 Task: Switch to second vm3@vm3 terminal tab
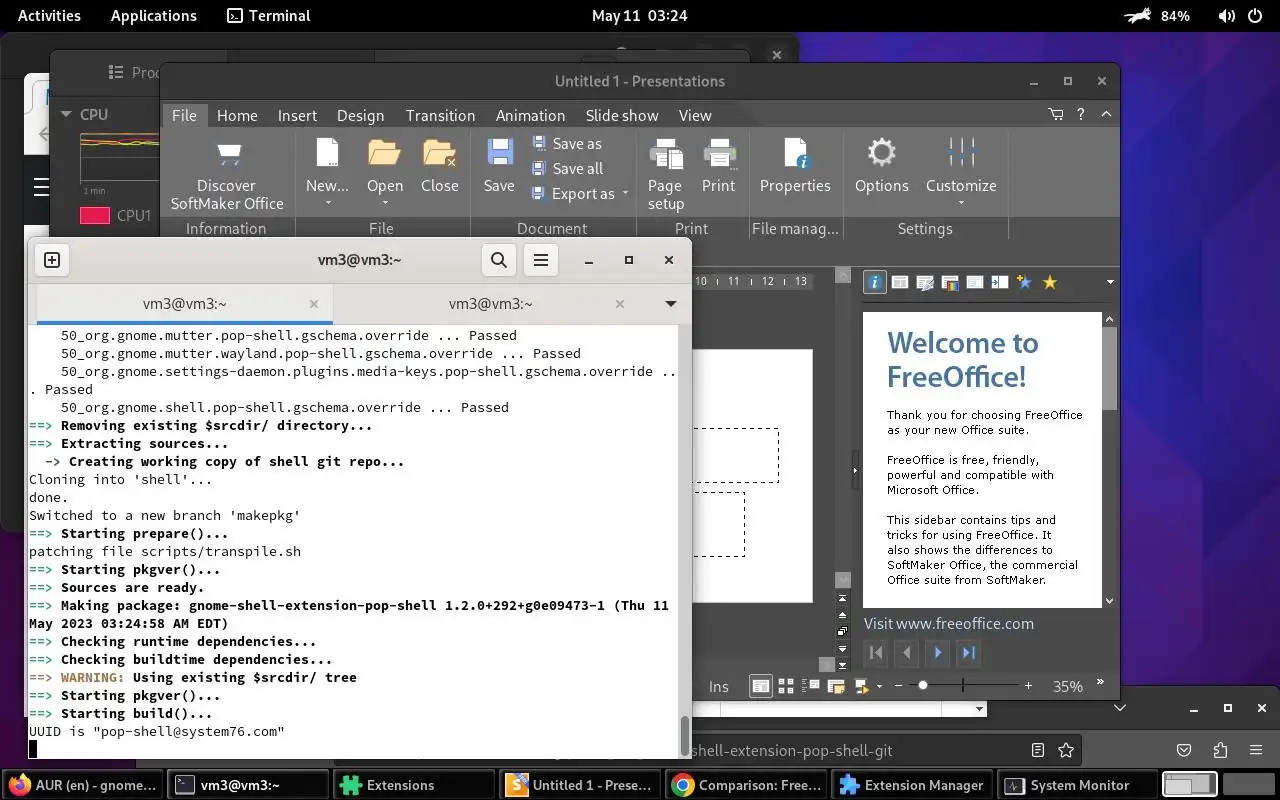pos(490,303)
